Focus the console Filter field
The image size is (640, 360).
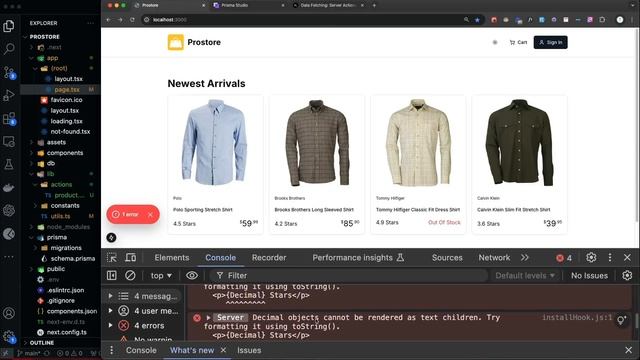(x=349, y=276)
